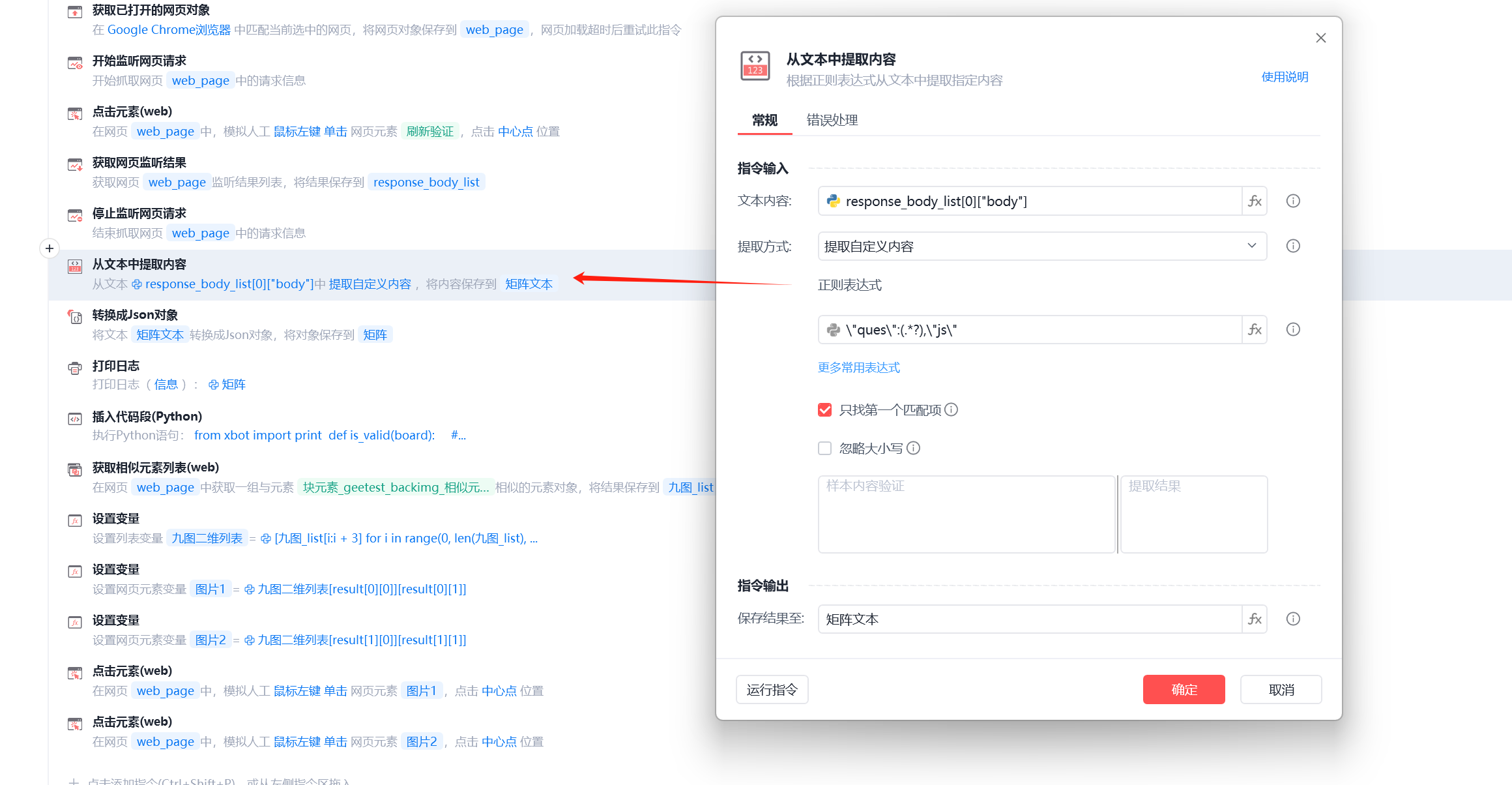Click info icon next to 只找第一个匹配项
Viewport: 1512px width, 785px height.
pos(952,409)
